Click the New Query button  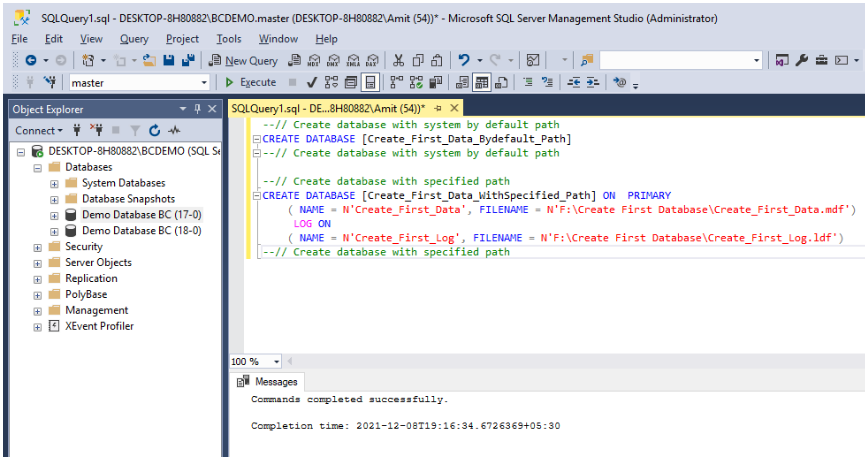(243, 60)
